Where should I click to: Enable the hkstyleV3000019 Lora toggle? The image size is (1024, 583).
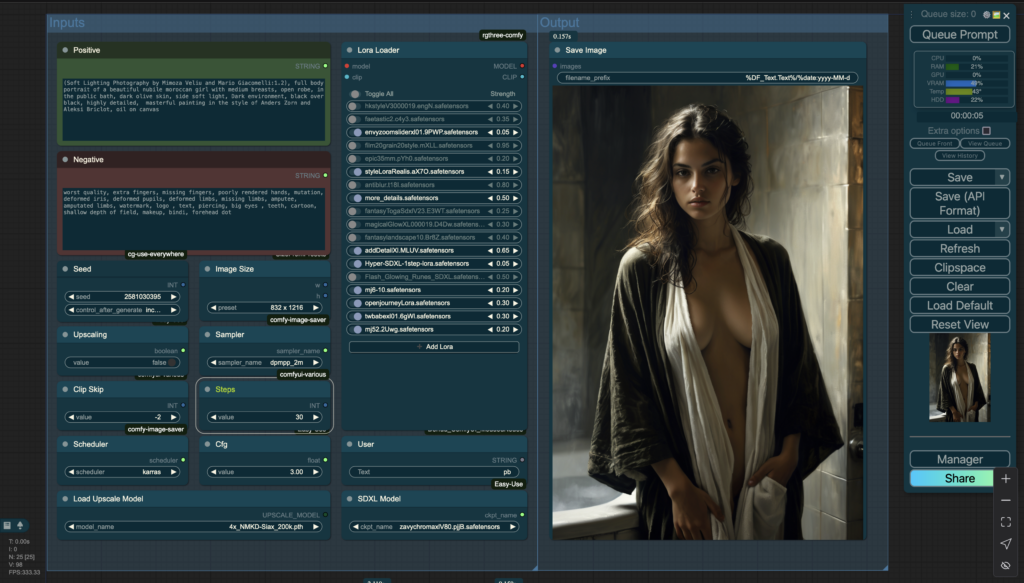coord(355,106)
